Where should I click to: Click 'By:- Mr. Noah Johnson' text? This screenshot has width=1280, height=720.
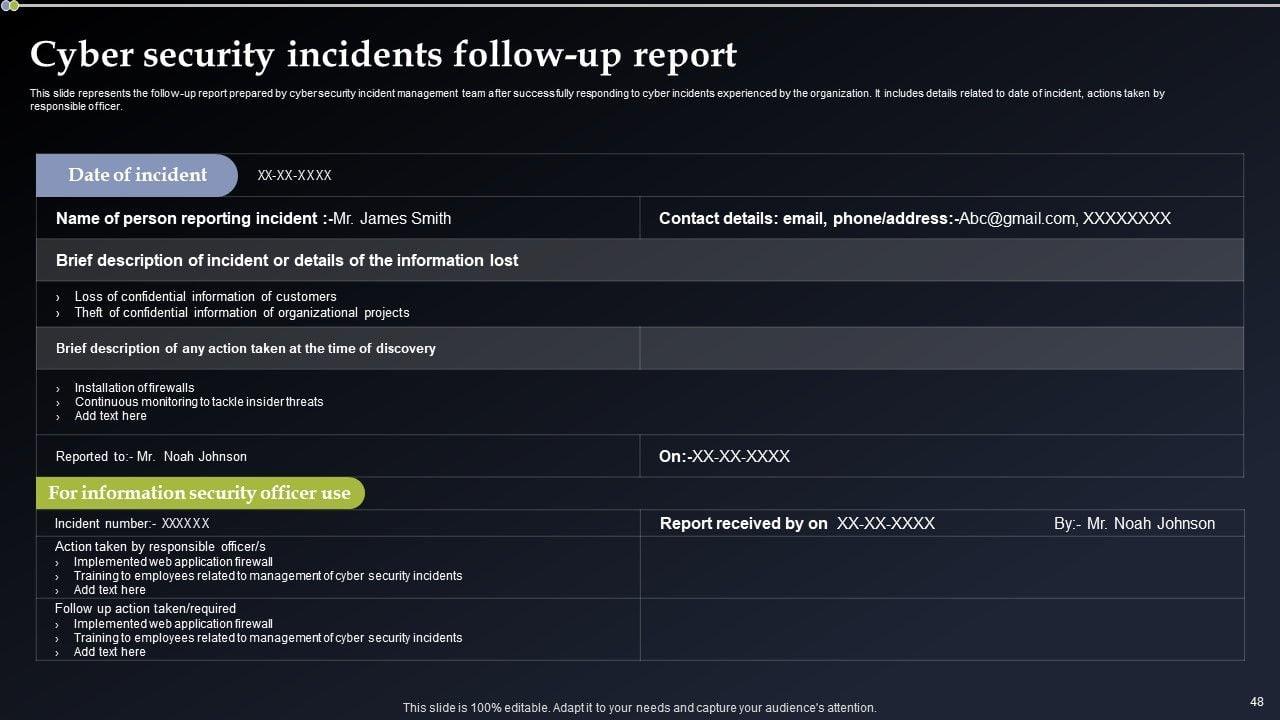click(x=1134, y=523)
